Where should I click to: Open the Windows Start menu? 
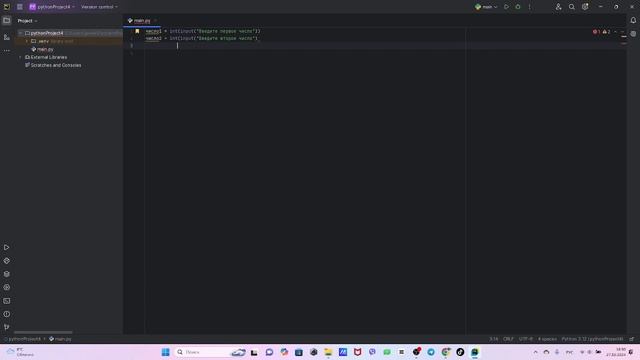point(165,352)
